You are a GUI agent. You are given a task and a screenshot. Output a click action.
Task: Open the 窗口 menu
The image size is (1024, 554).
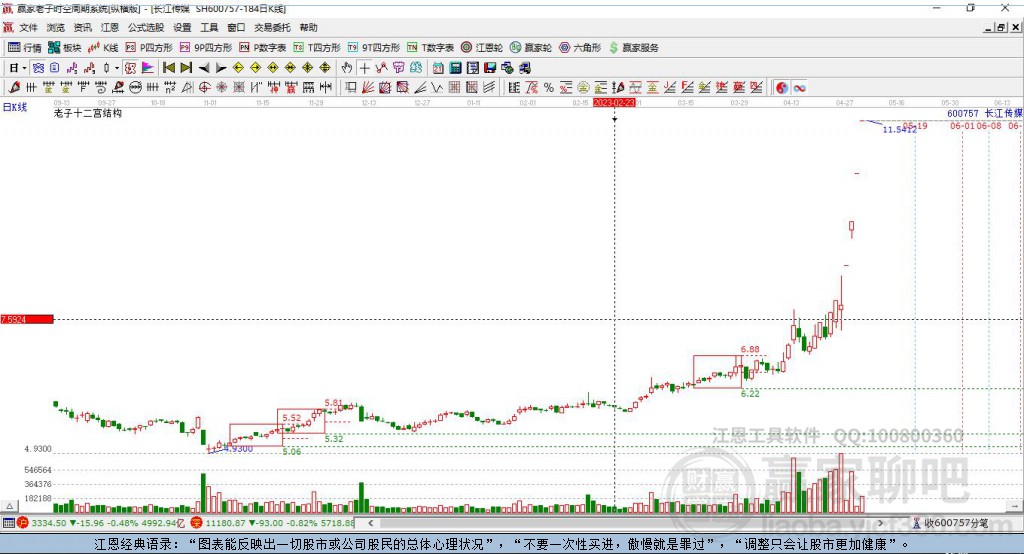[x=236, y=27]
